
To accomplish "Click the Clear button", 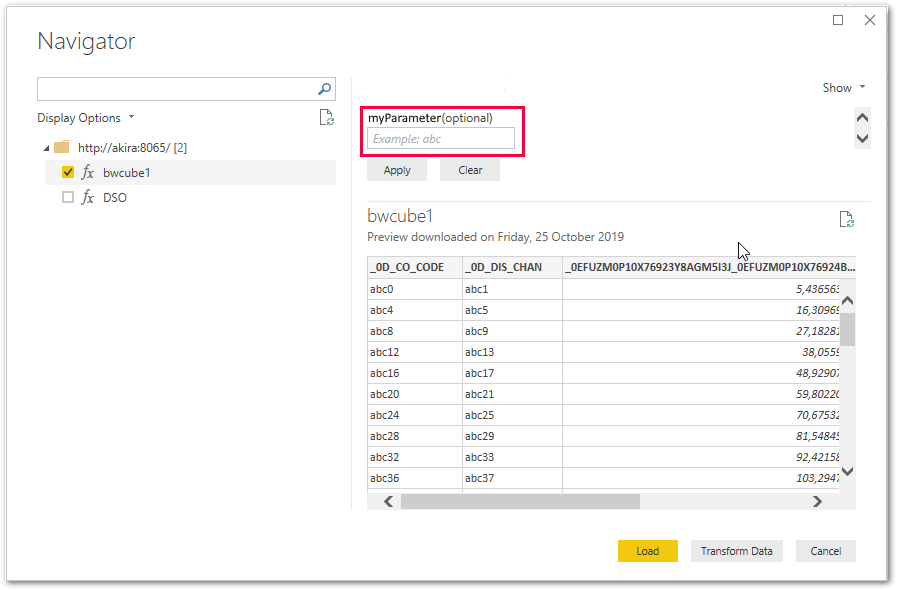I will point(469,170).
